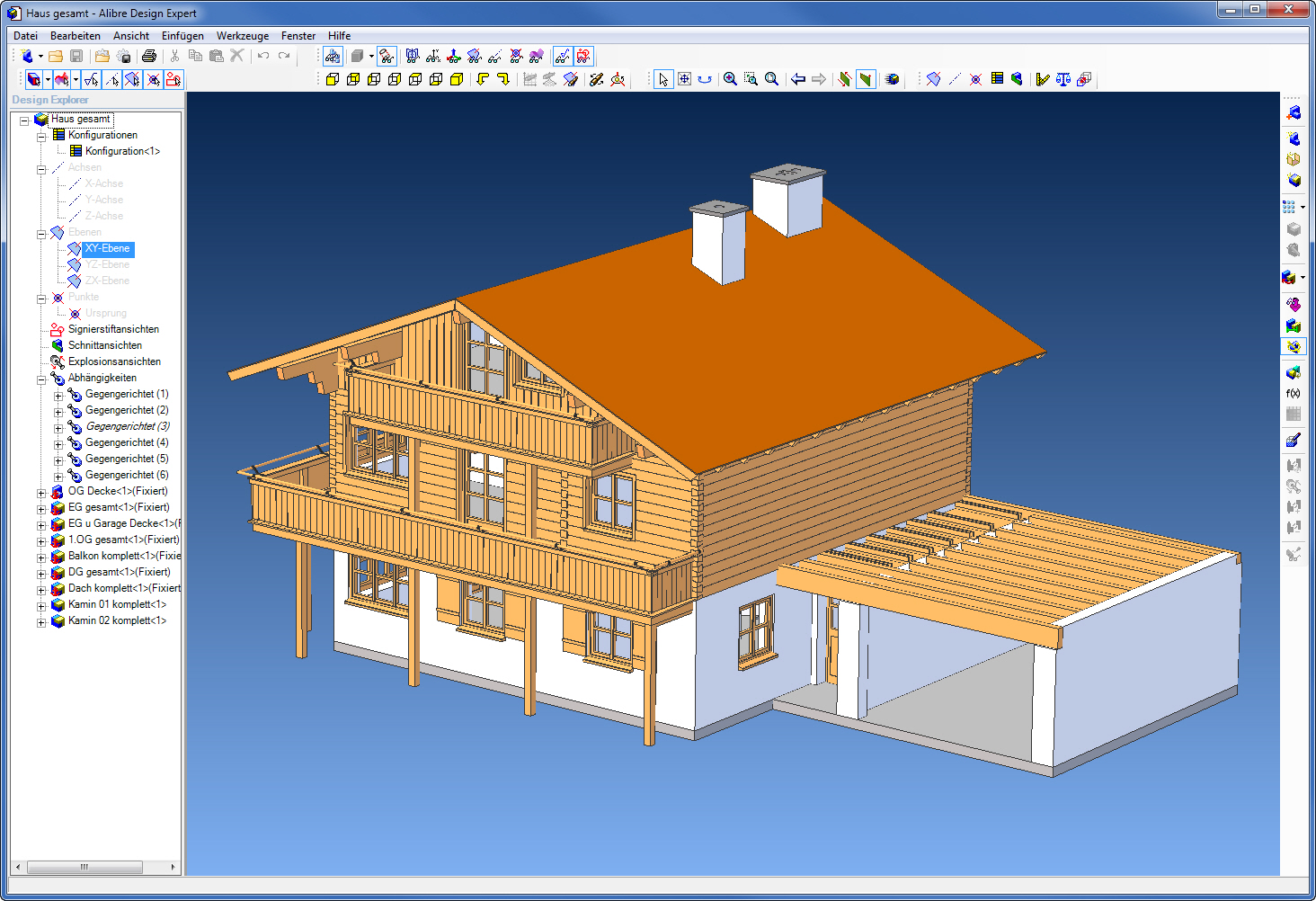
Task: Click the Next View right arrow
Action: 819,79
